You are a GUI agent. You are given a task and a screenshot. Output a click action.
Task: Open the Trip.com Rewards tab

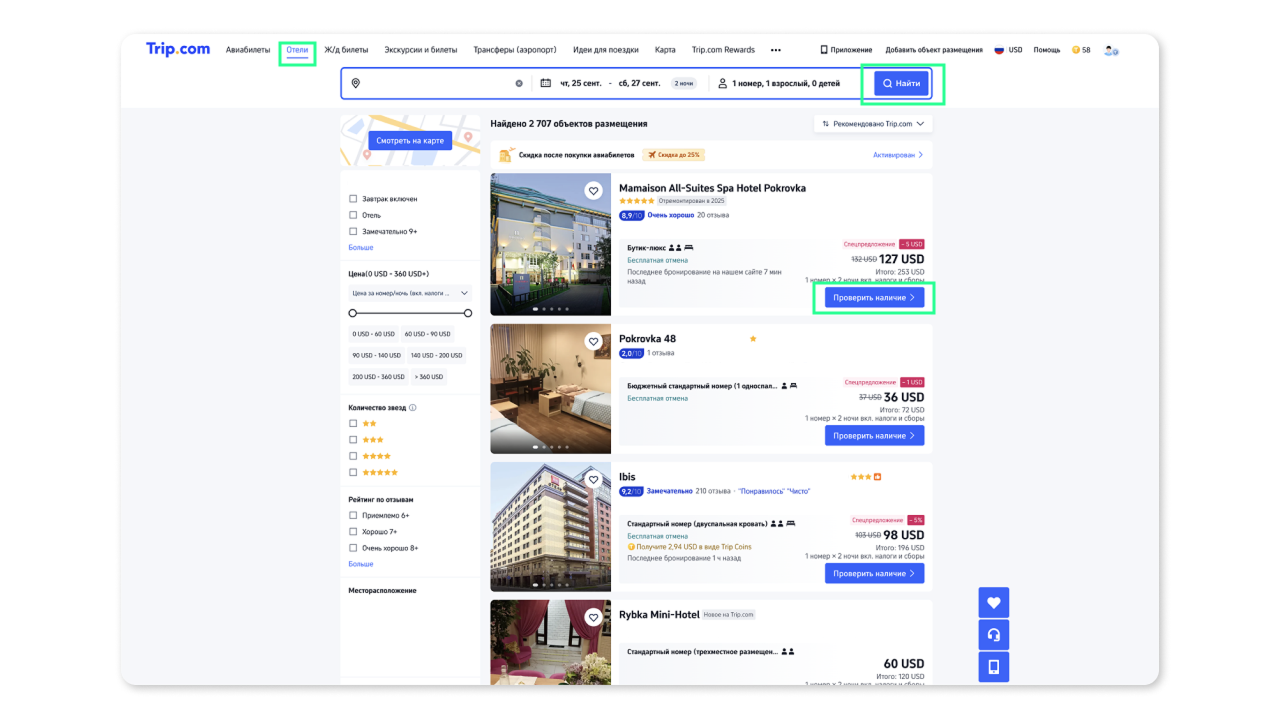(723, 50)
